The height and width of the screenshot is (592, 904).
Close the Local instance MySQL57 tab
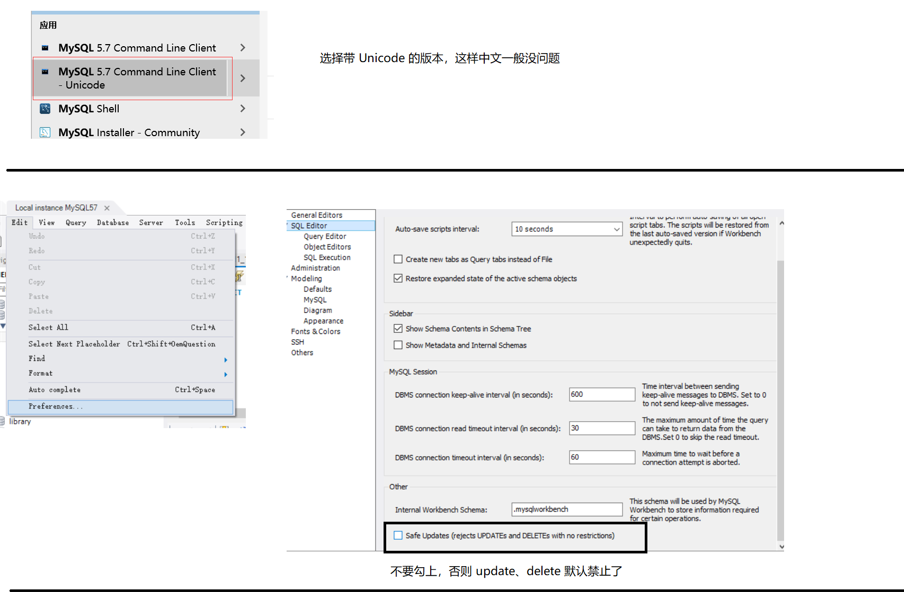[x=107, y=208]
